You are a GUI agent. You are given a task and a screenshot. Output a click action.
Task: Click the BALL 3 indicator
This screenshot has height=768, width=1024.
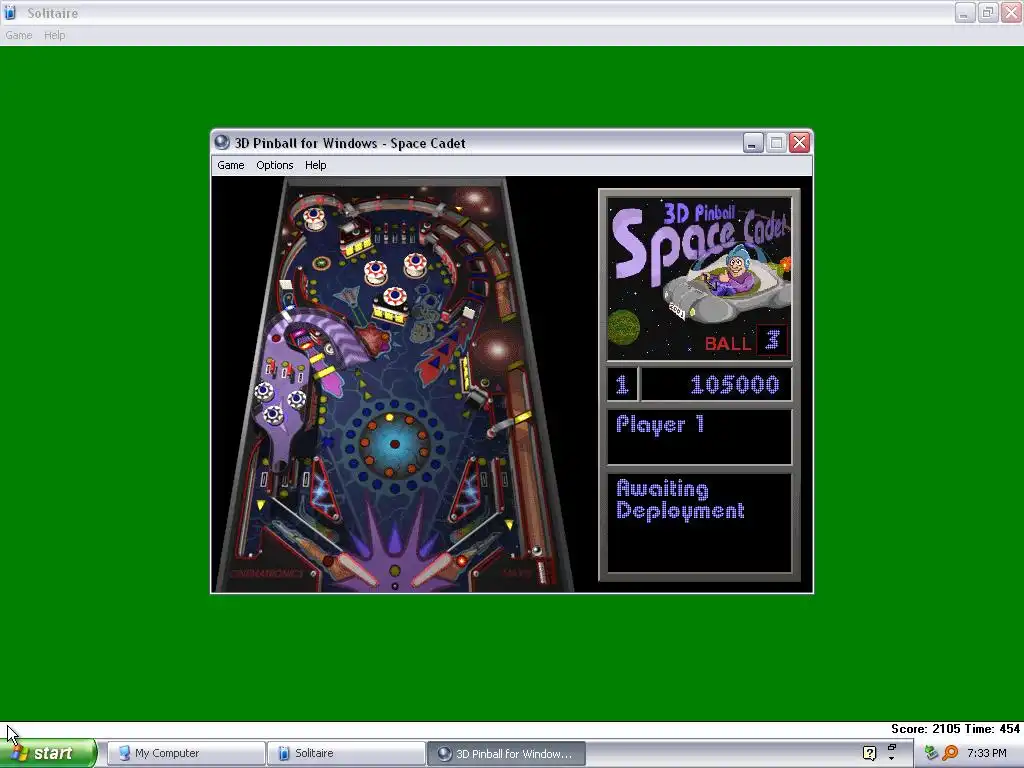(x=746, y=341)
